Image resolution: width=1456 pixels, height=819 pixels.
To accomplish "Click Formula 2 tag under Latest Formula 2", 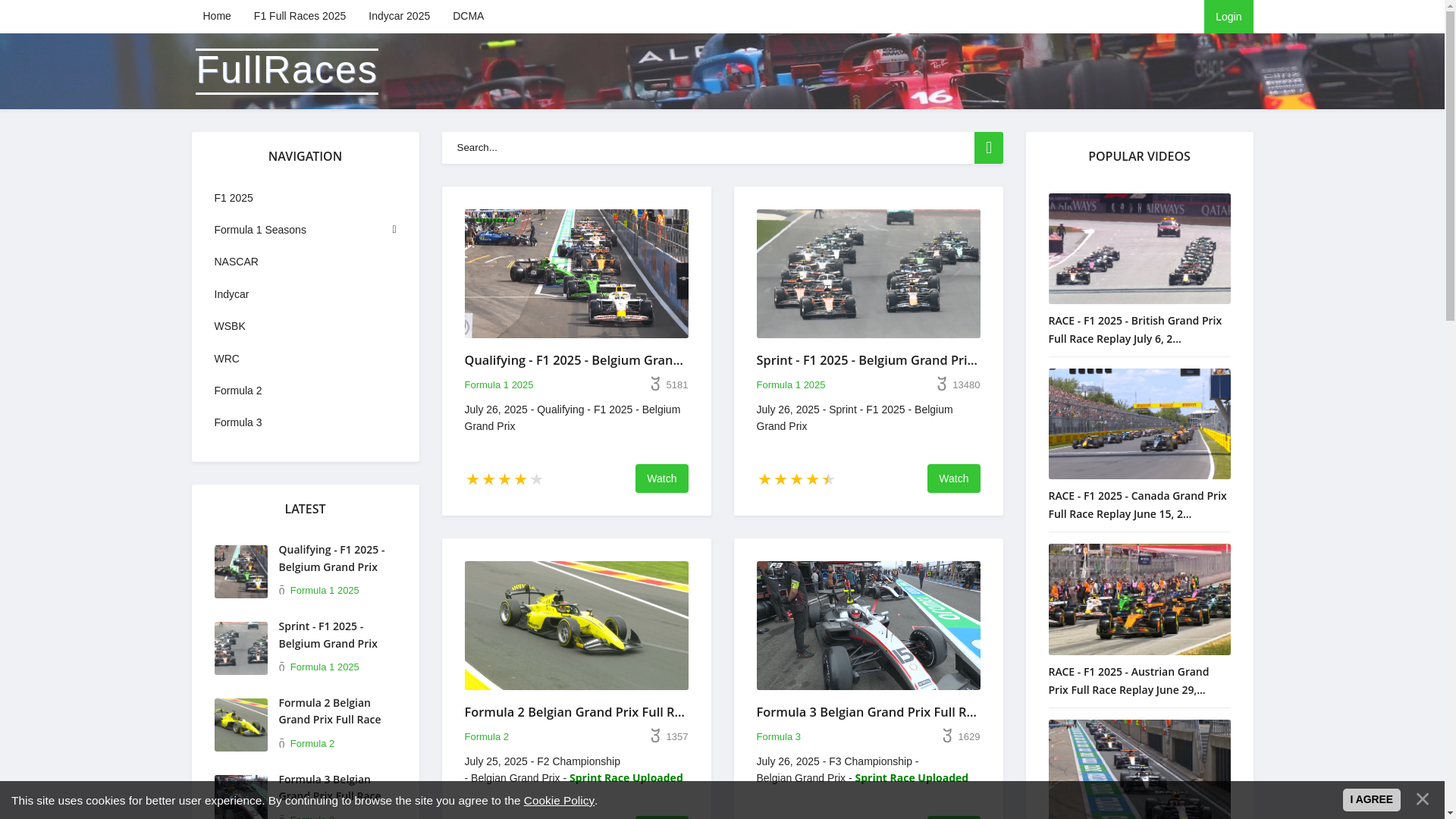I will click(x=312, y=744).
